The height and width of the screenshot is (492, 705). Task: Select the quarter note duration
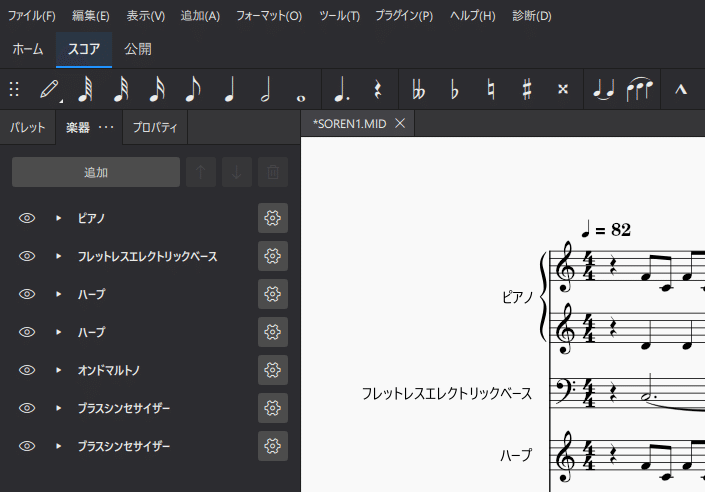coord(229,89)
